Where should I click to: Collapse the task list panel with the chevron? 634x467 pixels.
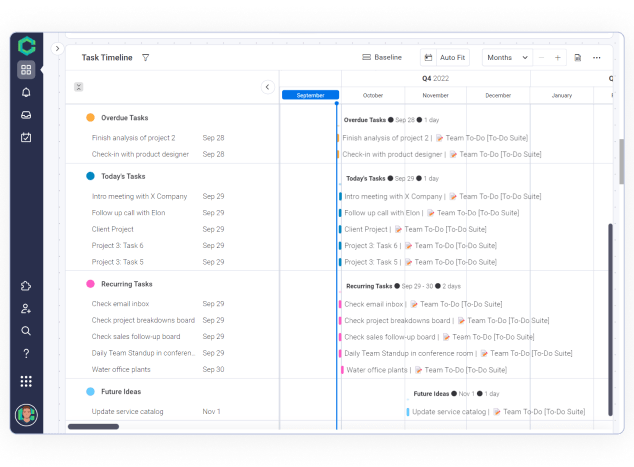click(267, 87)
